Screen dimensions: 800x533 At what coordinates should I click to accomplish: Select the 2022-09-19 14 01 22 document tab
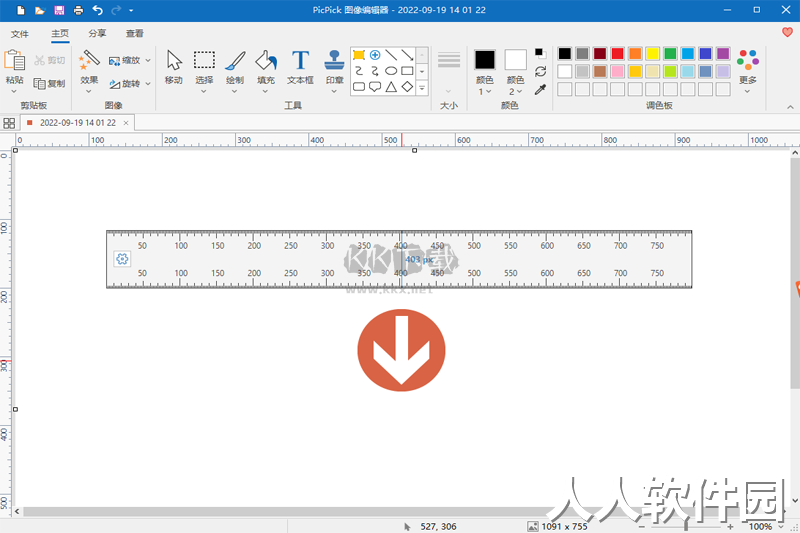tap(78, 123)
